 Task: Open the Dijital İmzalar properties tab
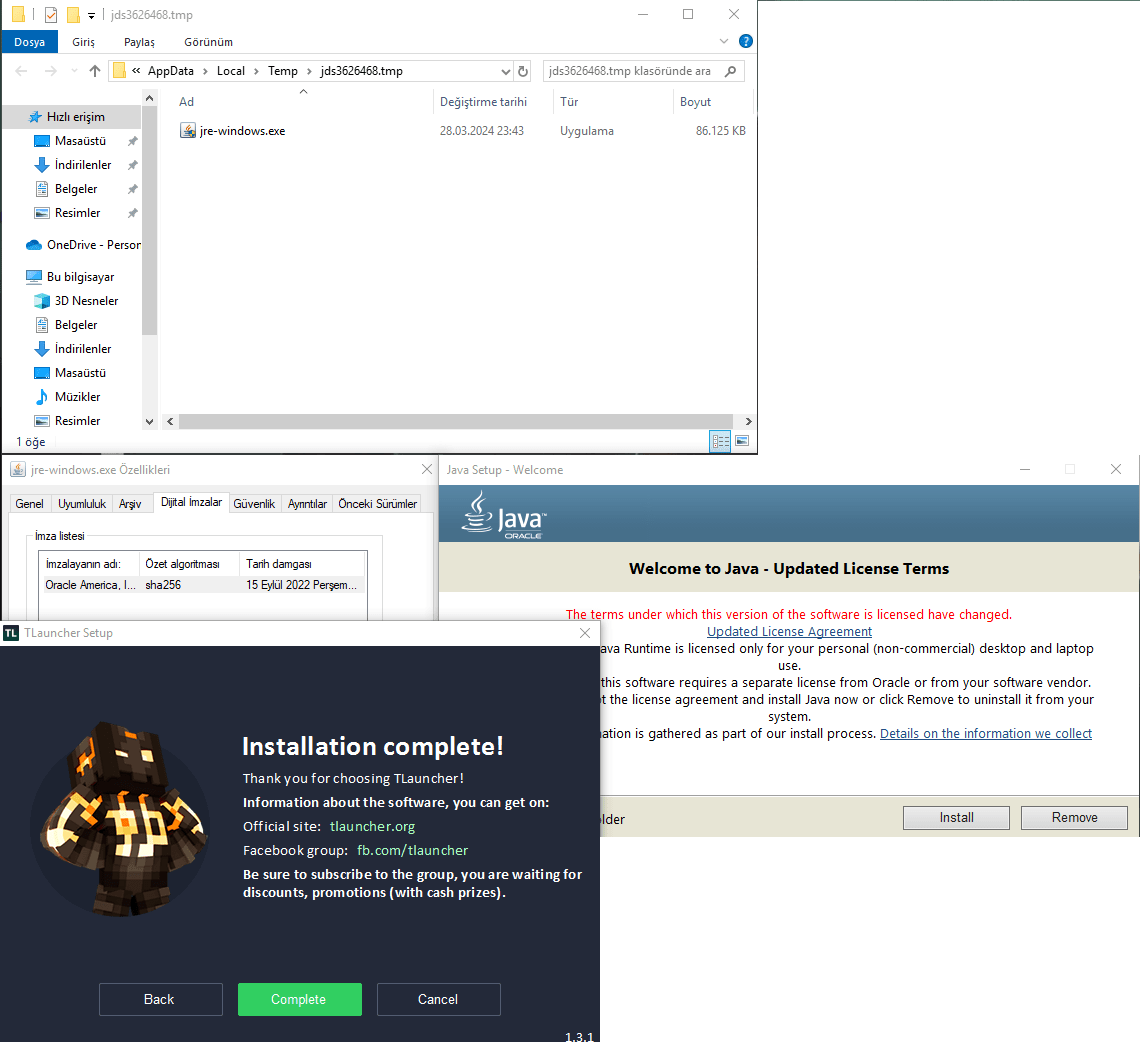click(x=191, y=502)
